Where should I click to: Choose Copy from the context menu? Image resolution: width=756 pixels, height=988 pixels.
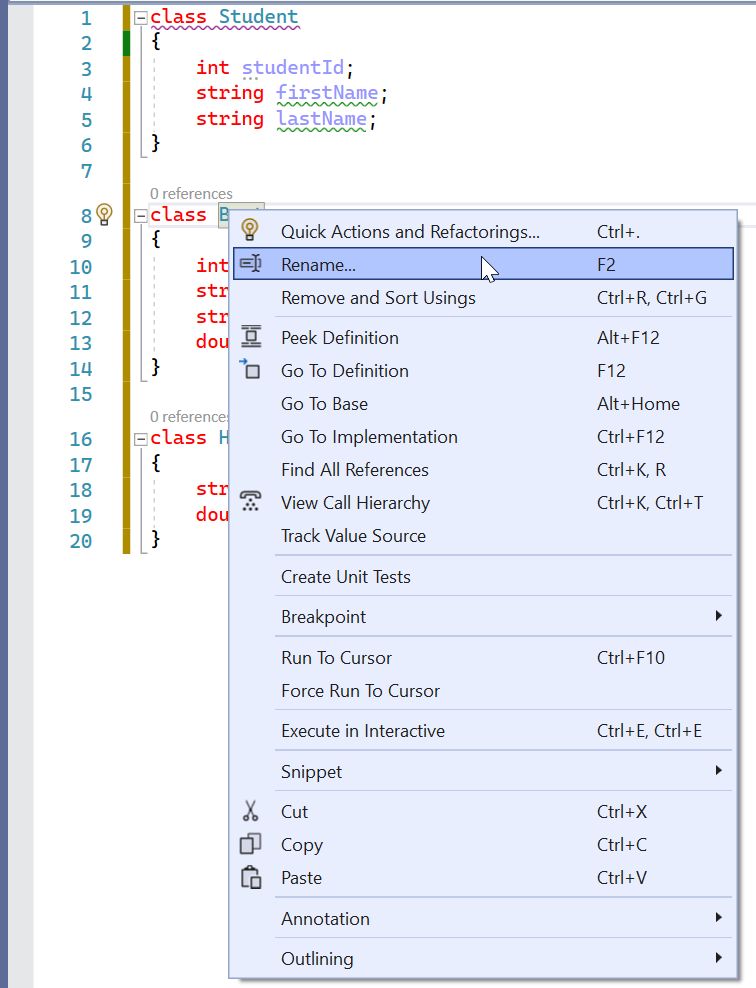[x=483, y=844]
